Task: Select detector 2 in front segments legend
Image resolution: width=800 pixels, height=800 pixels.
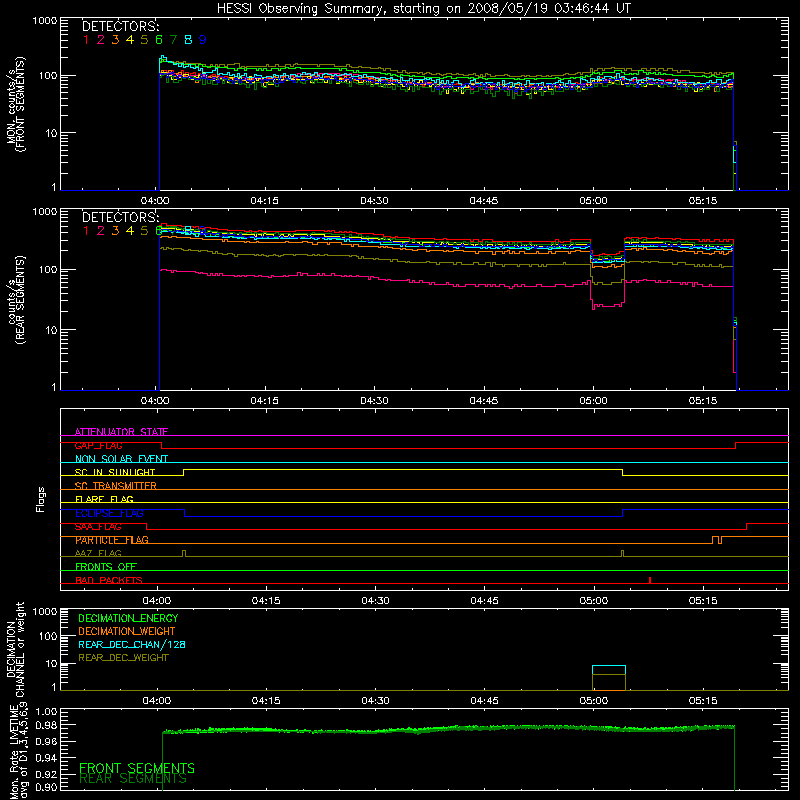Action: coord(101,40)
